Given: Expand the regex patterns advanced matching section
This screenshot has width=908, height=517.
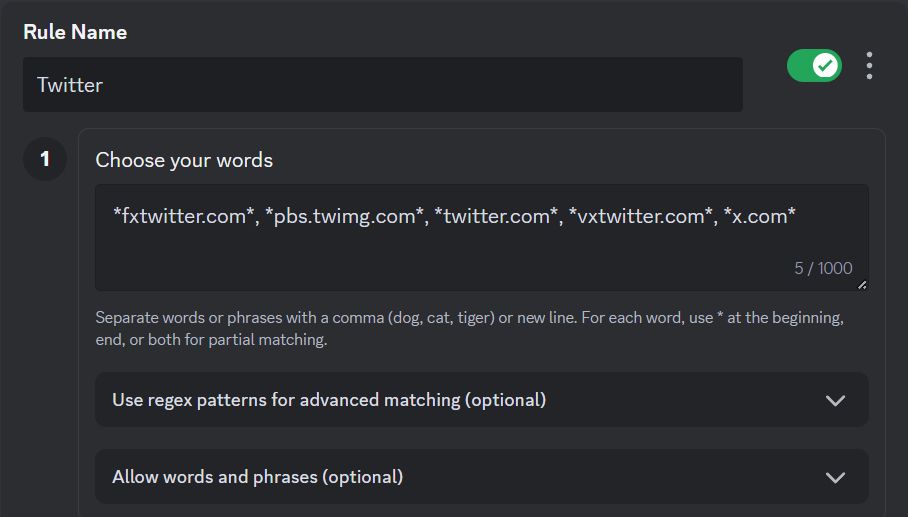Looking at the screenshot, I should [482, 400].
